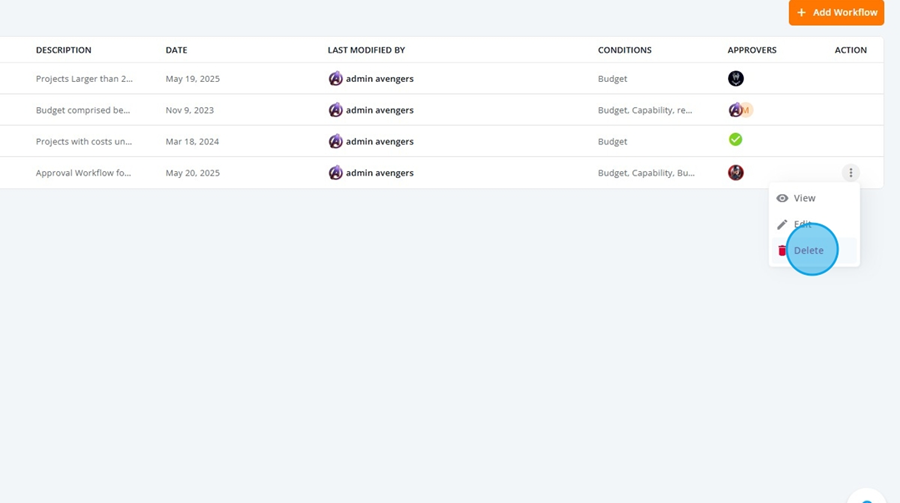Click the 'Budget comprised be...' description
This screenshot has width=900, height=503.
(83, 110)
